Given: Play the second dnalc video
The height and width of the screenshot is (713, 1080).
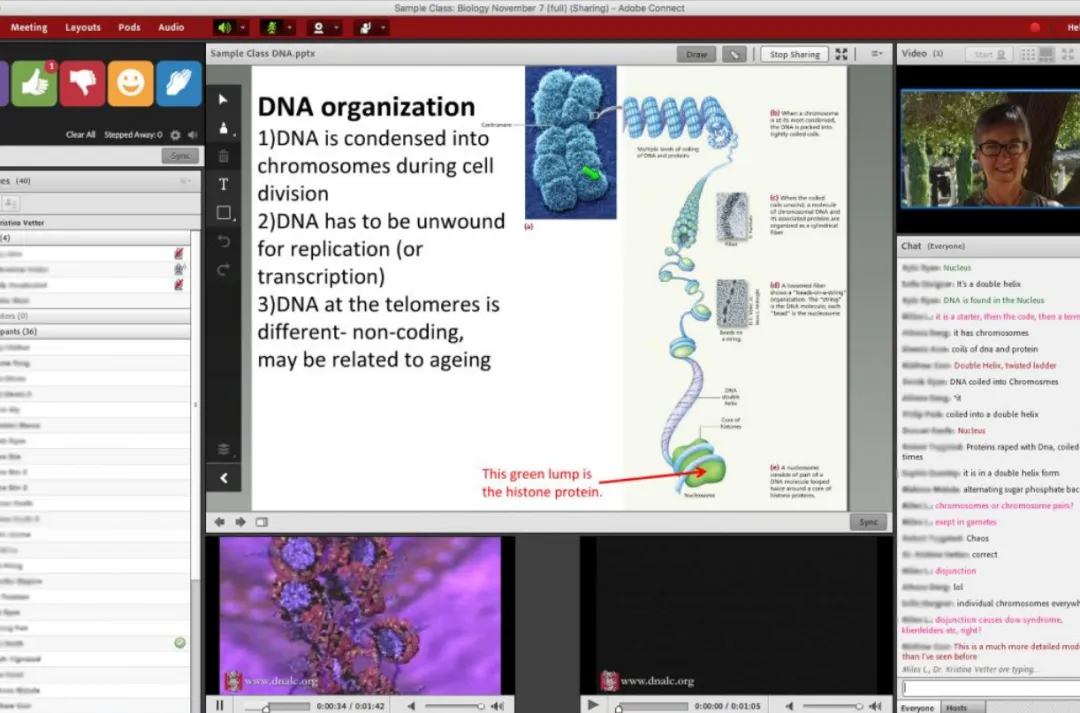Looking at the screenshot, I should [593, 705].
